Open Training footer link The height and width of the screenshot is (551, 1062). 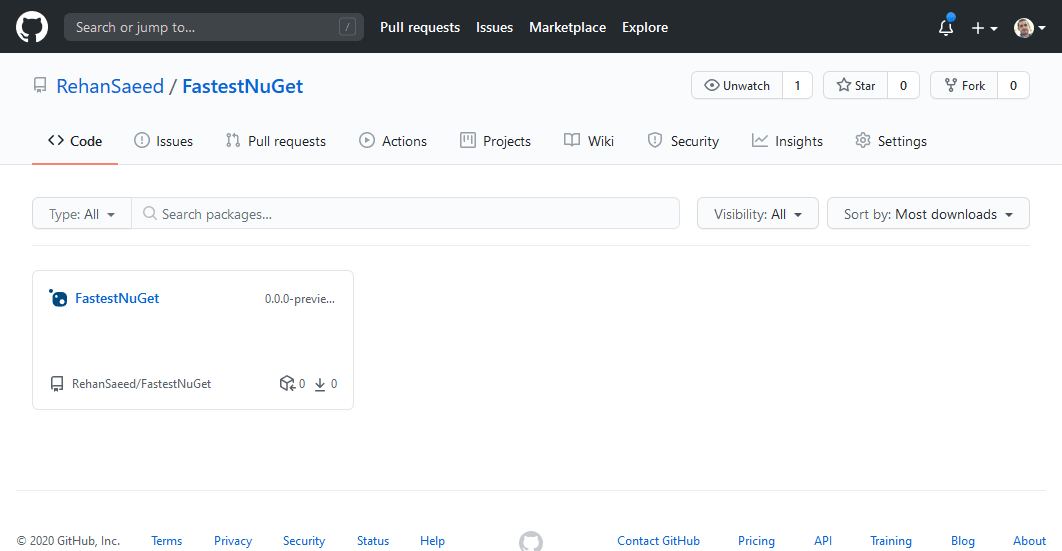pyautogui.click(x=891, y=541)
